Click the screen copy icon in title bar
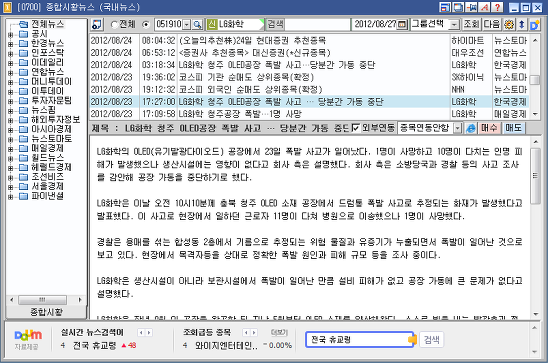548x363 pixels. pos(458,7)
